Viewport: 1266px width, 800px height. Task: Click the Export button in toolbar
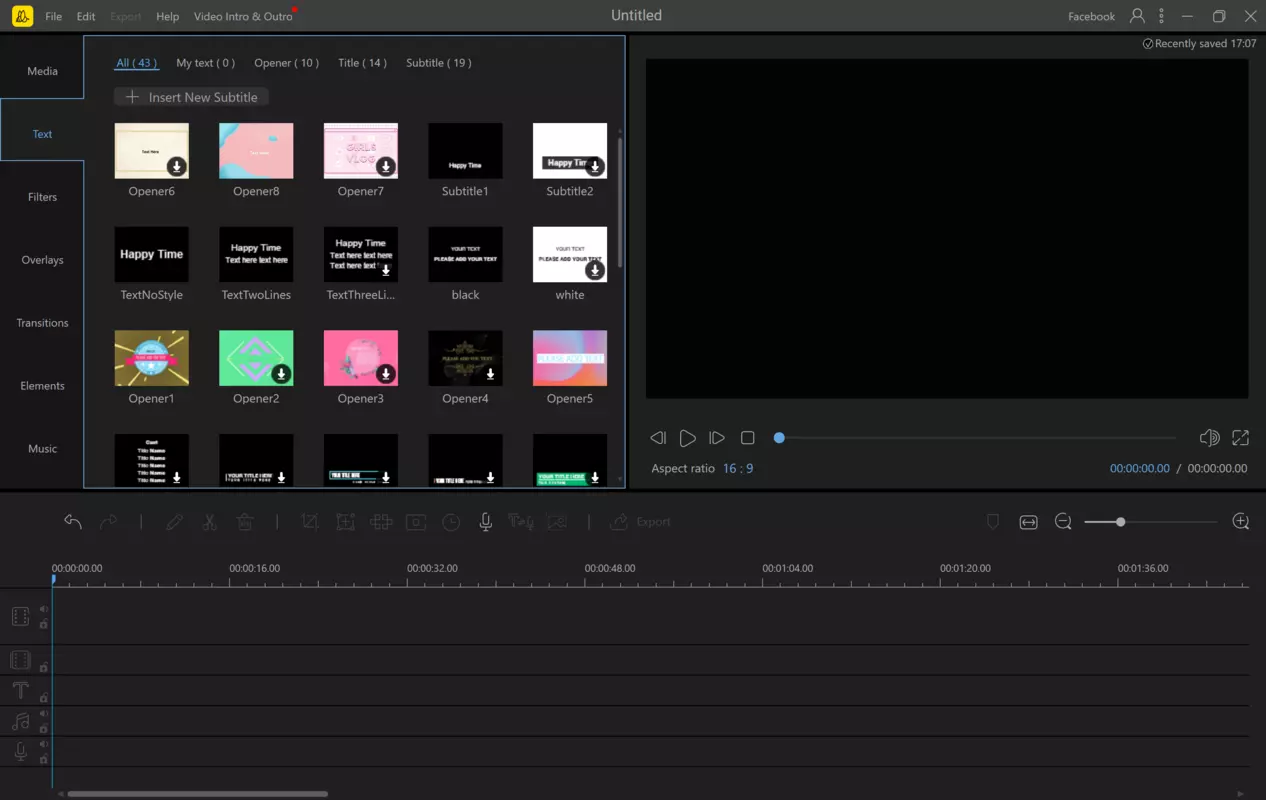(x=640, y=522)
